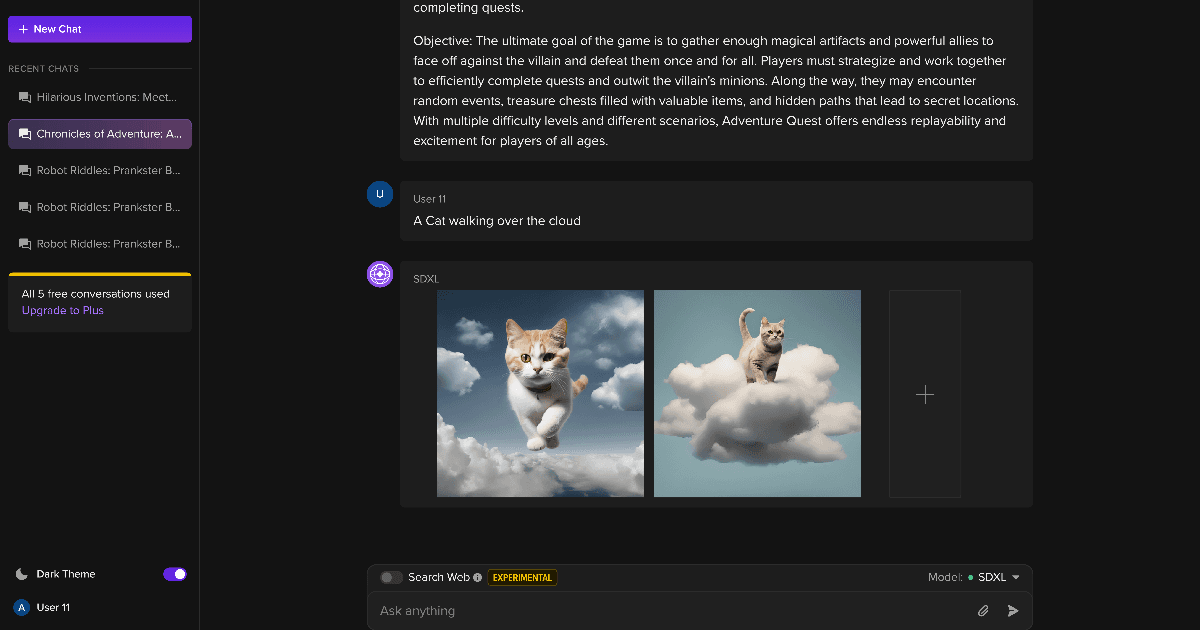Click the Ask anything input field
1200x630 pixels.
click(x=600, y=610)
